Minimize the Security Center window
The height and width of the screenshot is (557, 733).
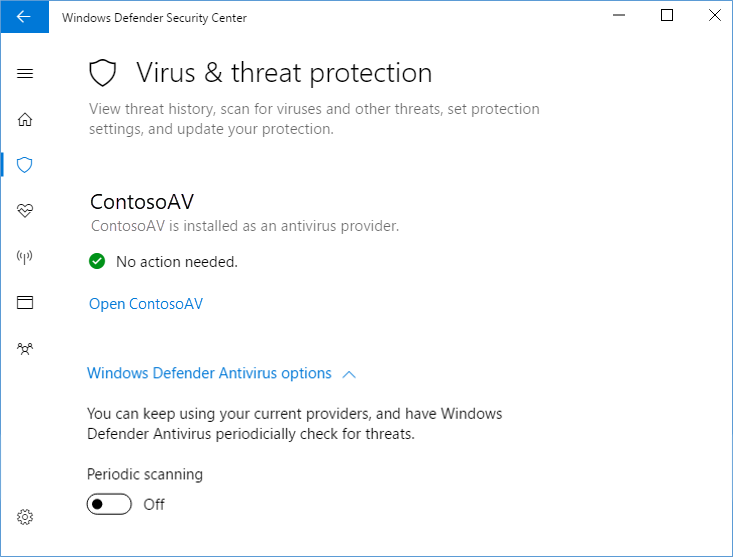pyautogui.click(x=622, y=16)
